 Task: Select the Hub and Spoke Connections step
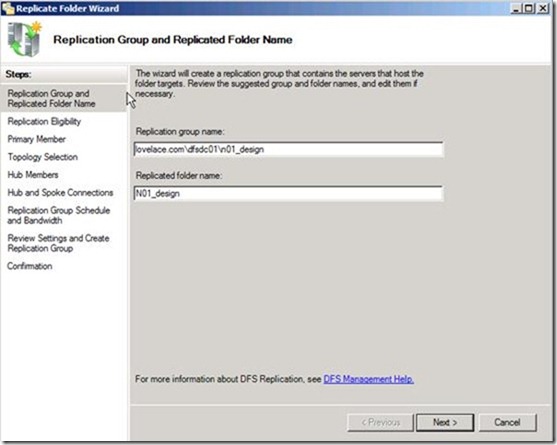pos(60,192)
